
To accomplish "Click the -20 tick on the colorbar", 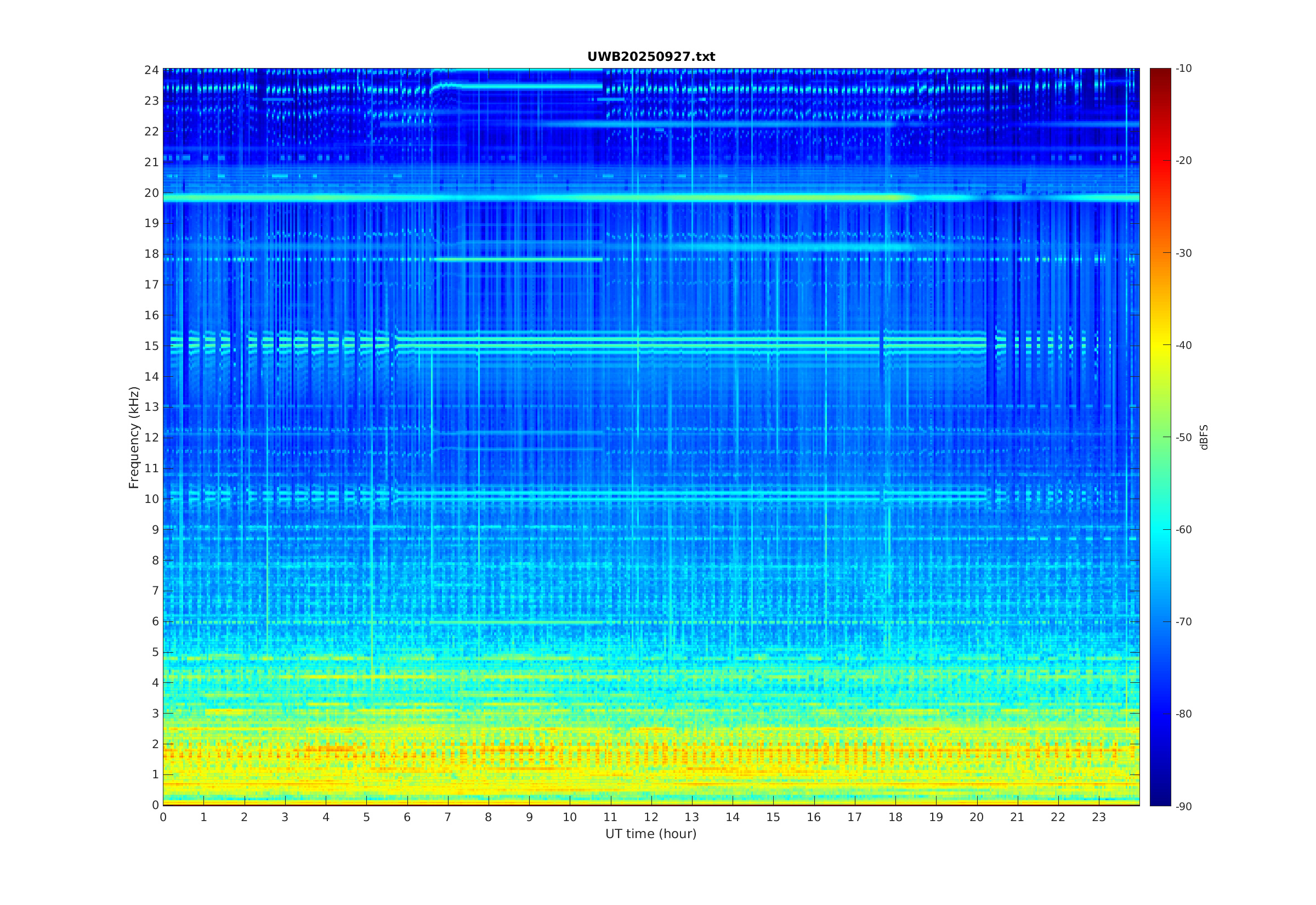I will pos(1183,161).
